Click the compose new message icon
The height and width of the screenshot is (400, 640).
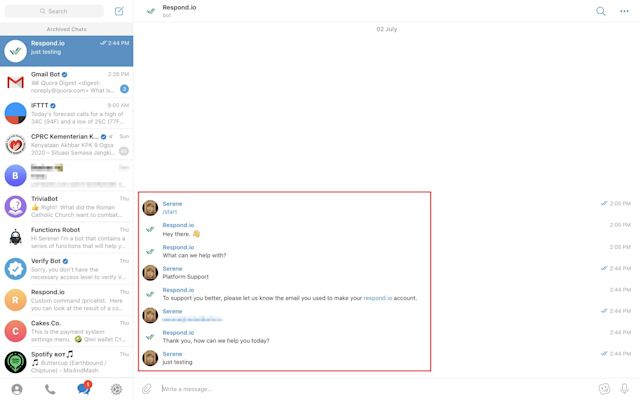click(119, 11)
